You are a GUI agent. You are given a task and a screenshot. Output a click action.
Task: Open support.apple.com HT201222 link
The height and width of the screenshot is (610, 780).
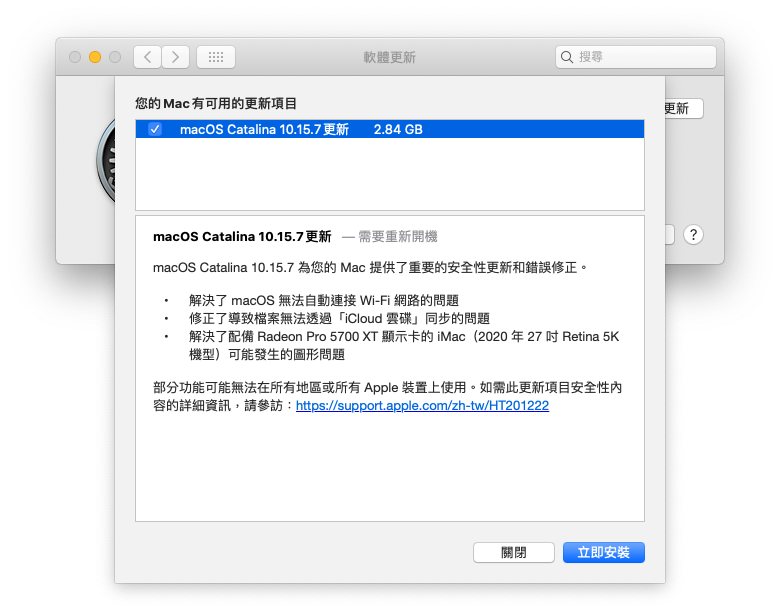pyautogui.click(x=422, y=406)
